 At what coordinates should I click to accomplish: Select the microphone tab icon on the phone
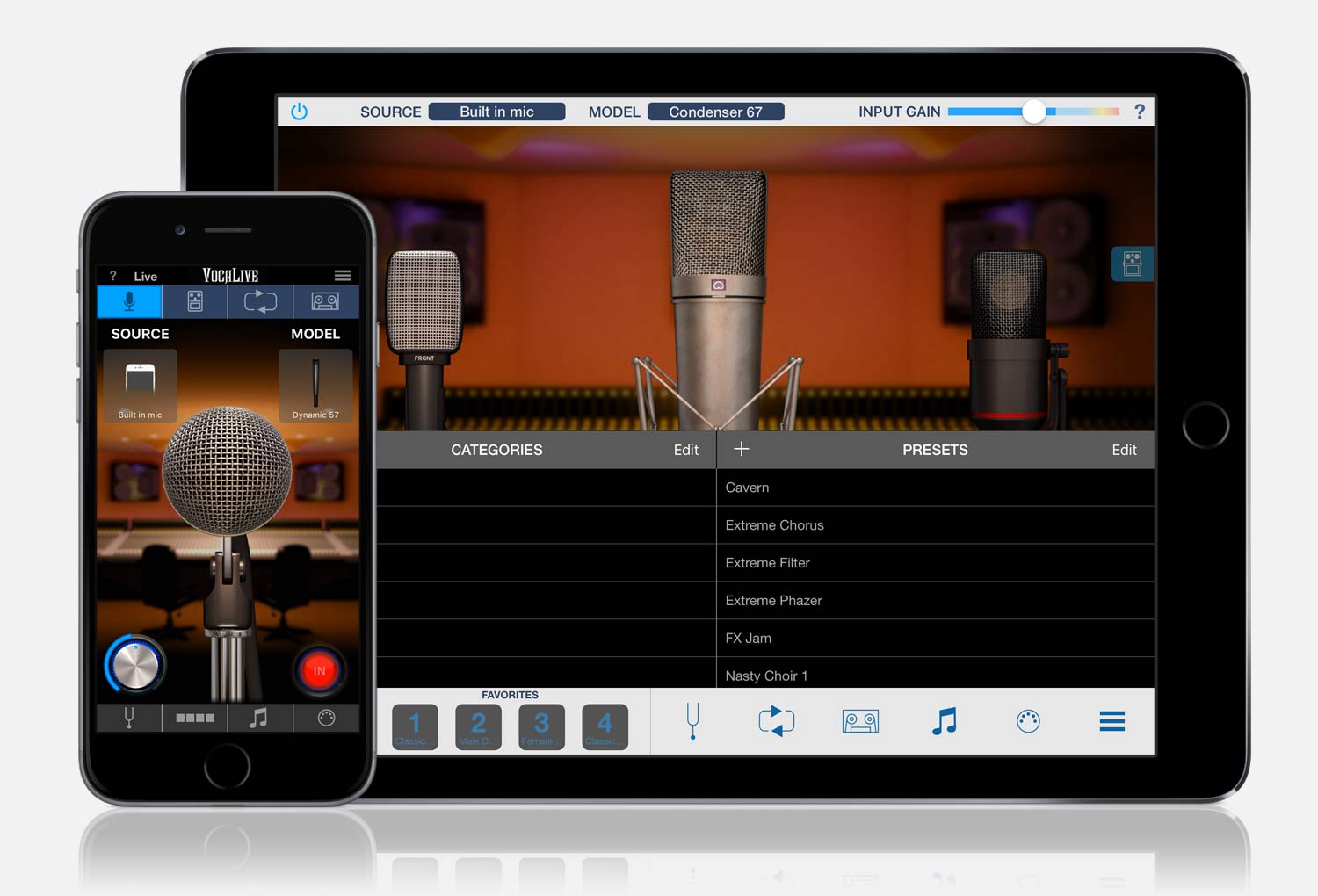click(x=128, y=301)
